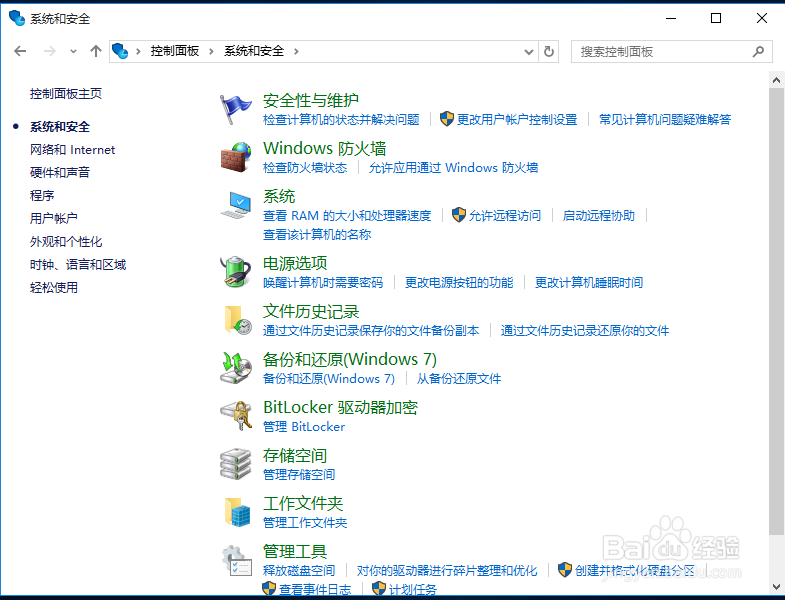The width and height of the screenshot is (785, 600).
Task: Expand chevron after 控制面板 in breadcrumb
Action: [211, 51]
